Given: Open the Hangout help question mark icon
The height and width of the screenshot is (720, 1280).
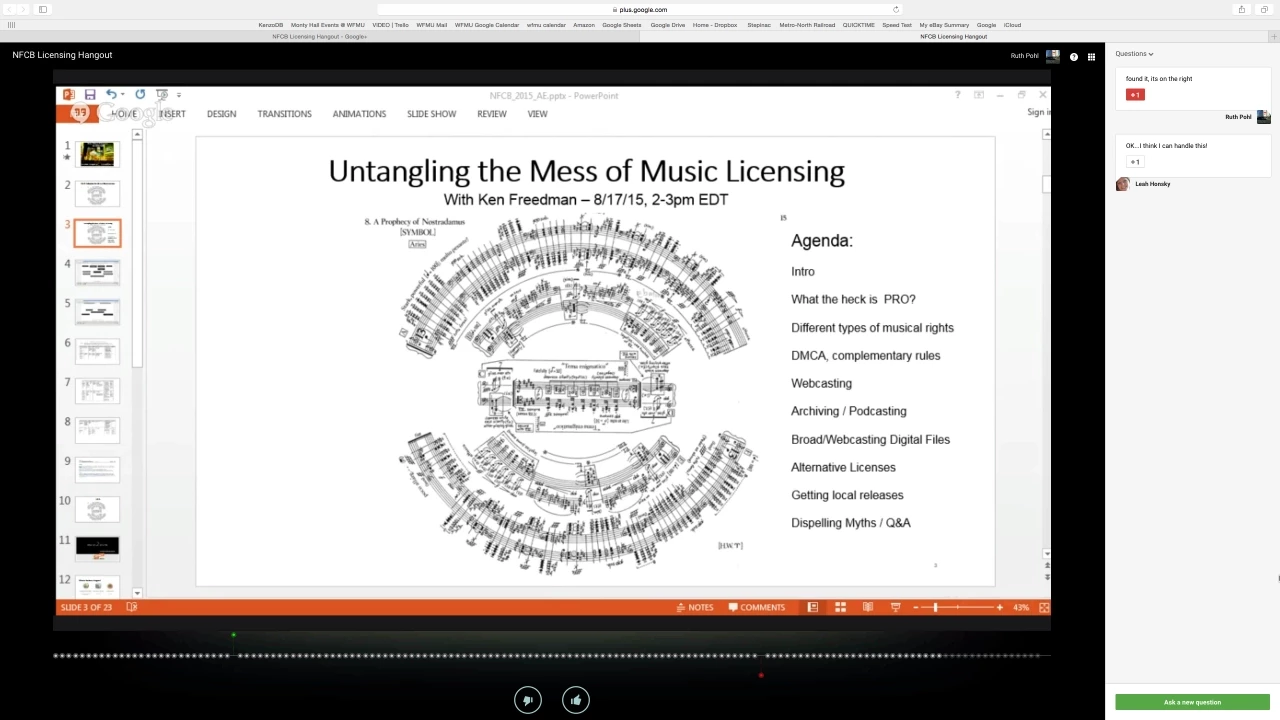Looking at the screenshot, I should (1074, 57).
